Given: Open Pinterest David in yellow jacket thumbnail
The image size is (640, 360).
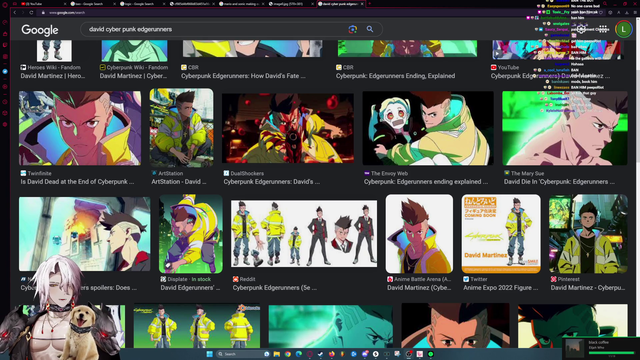Looking at the screenshot, I should click(588, 234).
